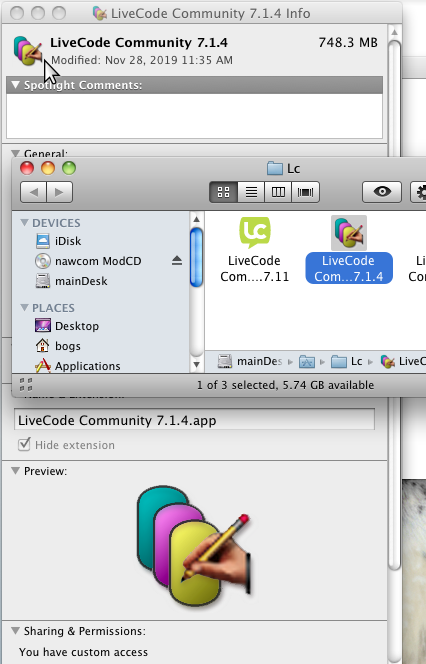426x664 pixels.
Task: Click the Name & Extension field
Action: (x=194, y=421)
